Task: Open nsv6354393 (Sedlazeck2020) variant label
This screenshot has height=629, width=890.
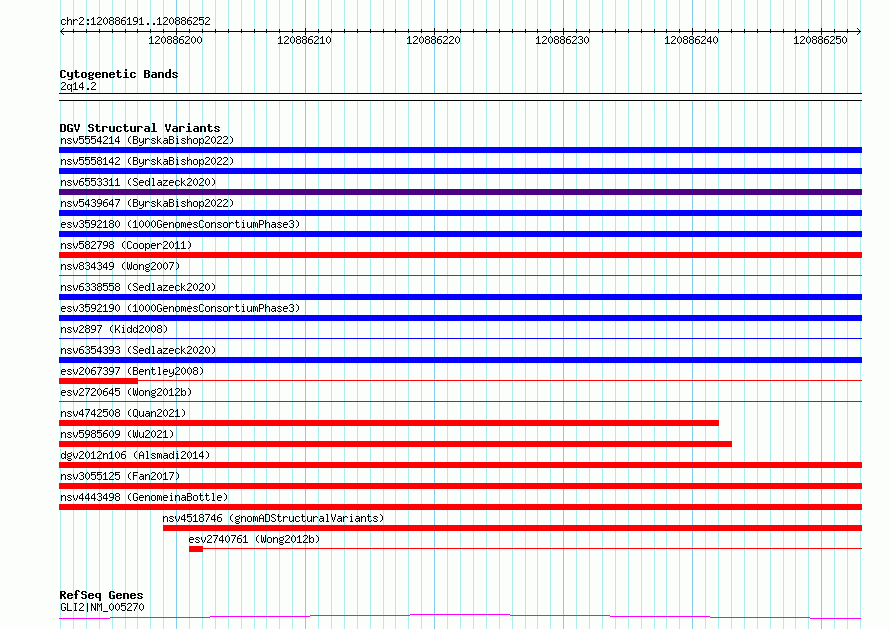Action: [138, 350]
